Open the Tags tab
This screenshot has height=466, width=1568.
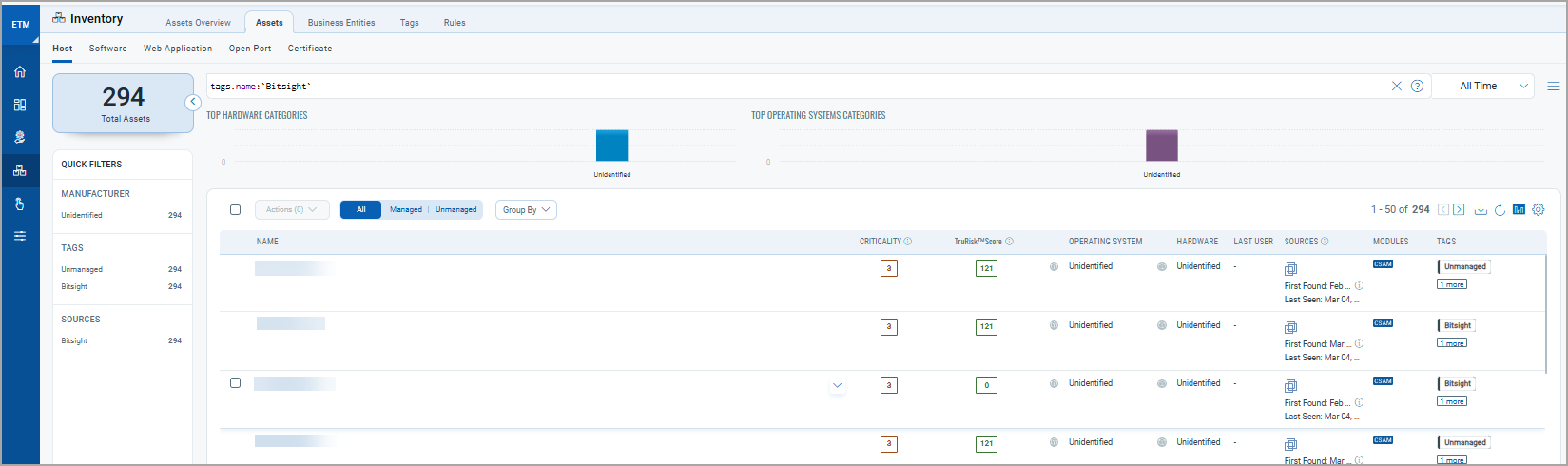410,23
